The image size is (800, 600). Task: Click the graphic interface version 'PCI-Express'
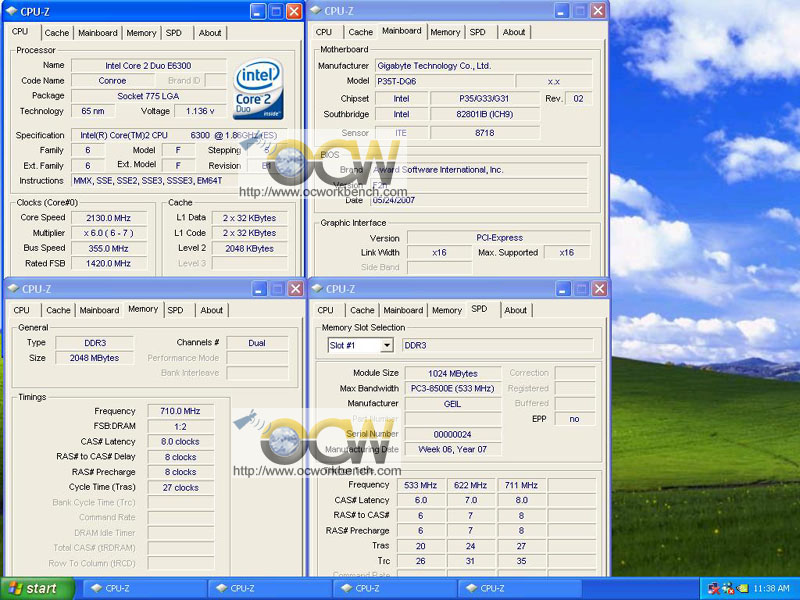click(x=499, y=238)
